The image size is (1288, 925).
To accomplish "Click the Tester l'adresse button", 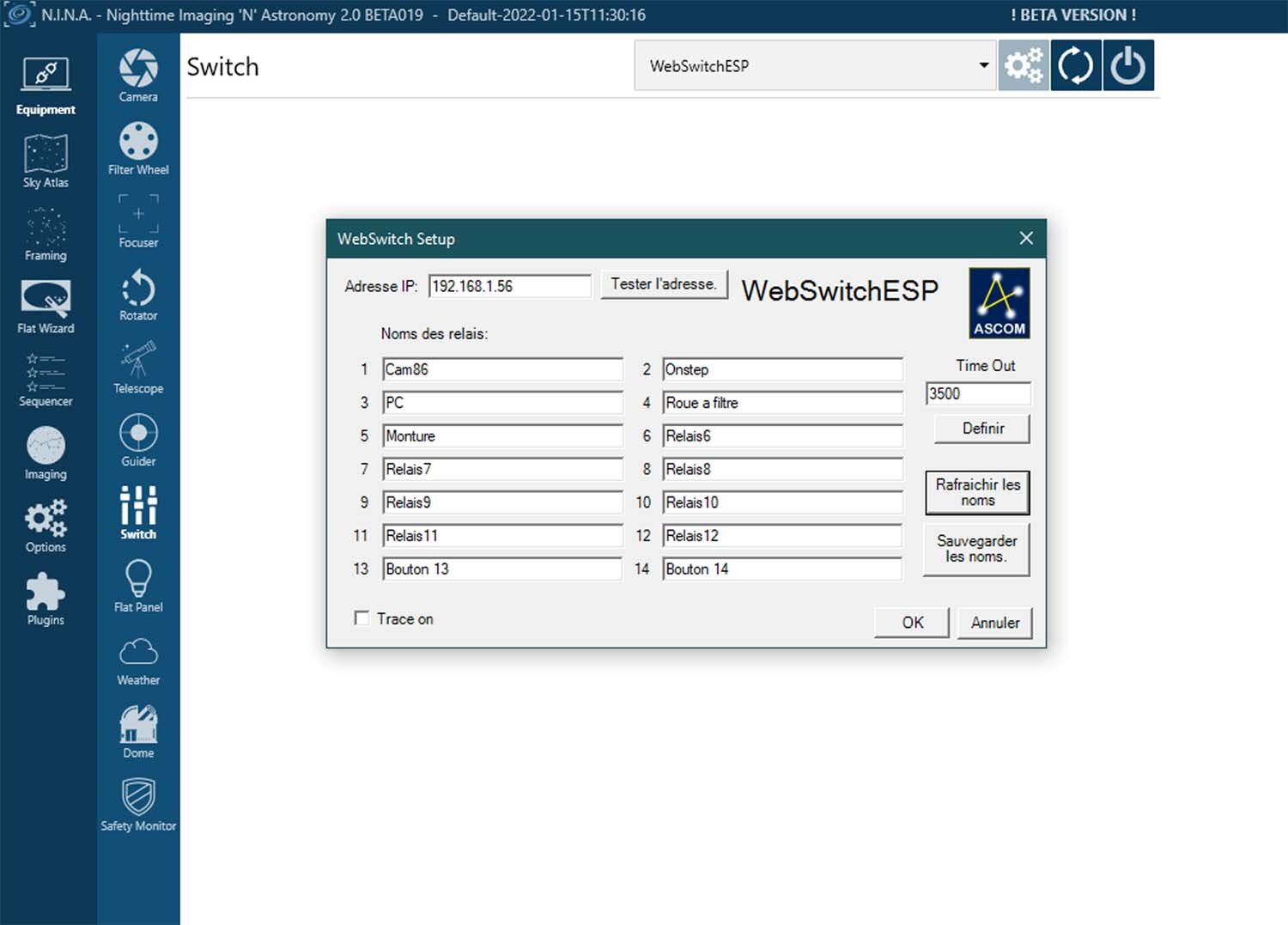I will tap(664, 284).
